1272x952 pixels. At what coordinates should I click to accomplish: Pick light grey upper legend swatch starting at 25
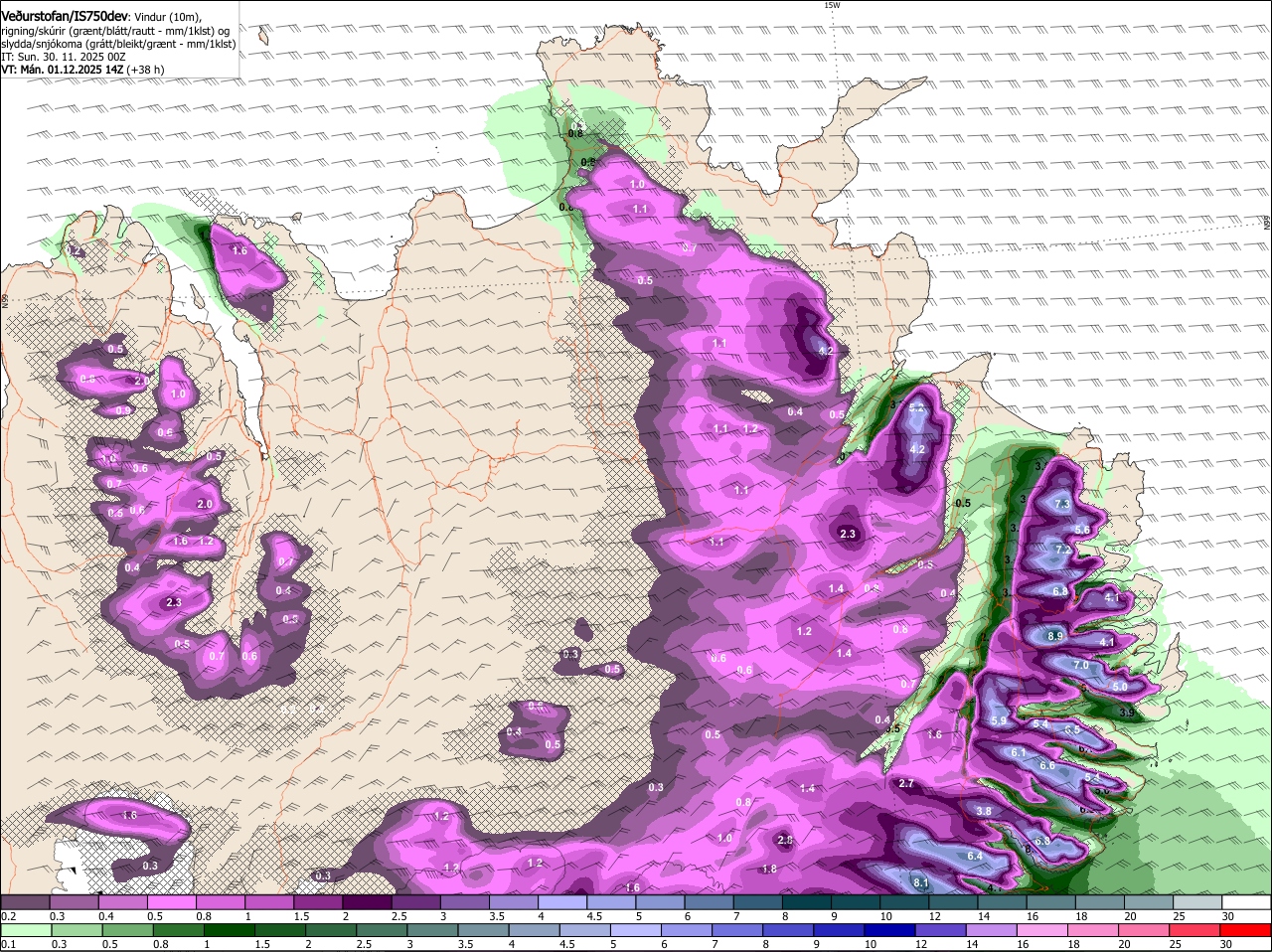point(1198,901)
